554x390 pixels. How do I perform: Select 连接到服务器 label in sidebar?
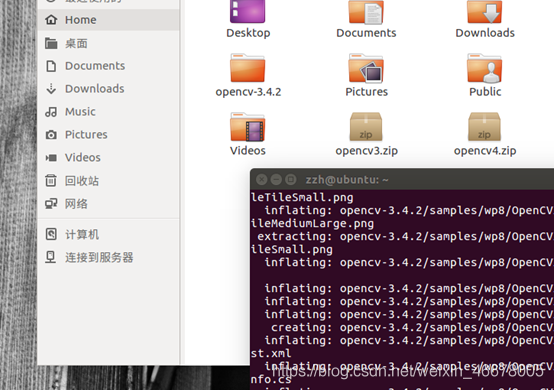99,257
